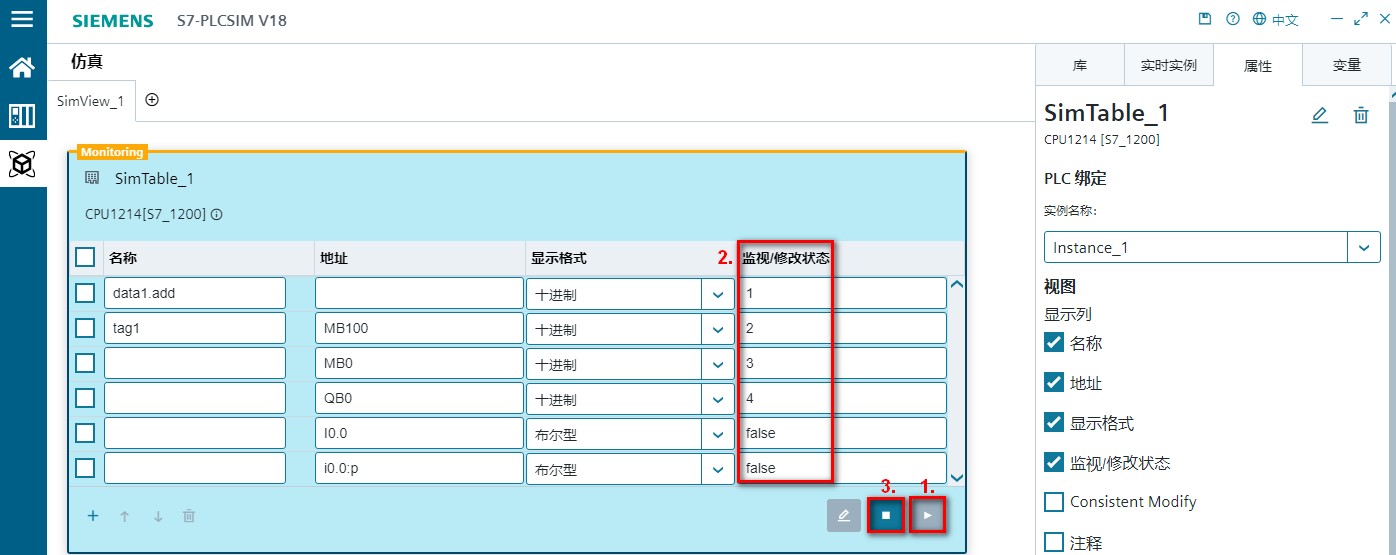The image size is (1396, 555).
Task: Add a new row to SimTable
Action: pyautogui.click(x=93, y=516)
